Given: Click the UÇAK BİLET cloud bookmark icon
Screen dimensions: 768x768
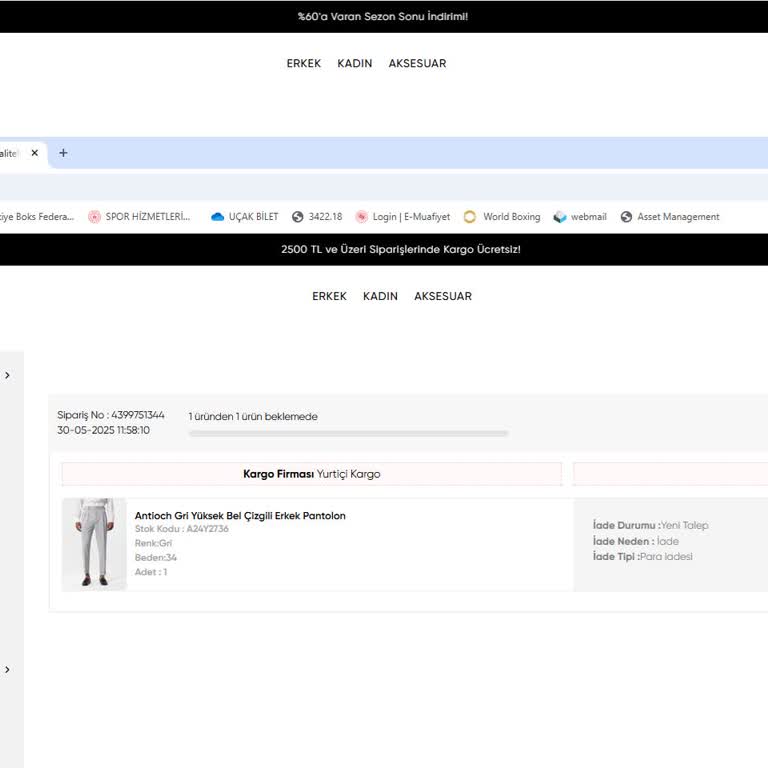Looking at the screenshot, I should tap(218, 217).
